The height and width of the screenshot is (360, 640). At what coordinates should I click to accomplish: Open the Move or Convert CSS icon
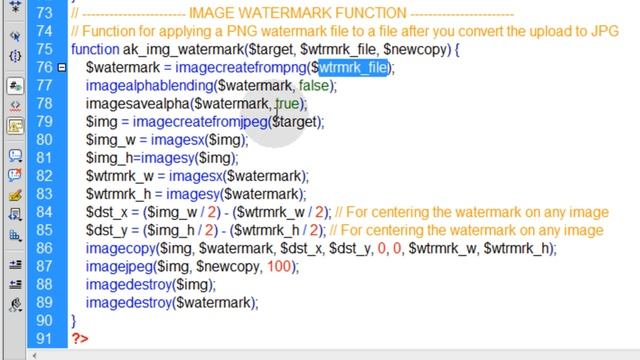point(15,235)
